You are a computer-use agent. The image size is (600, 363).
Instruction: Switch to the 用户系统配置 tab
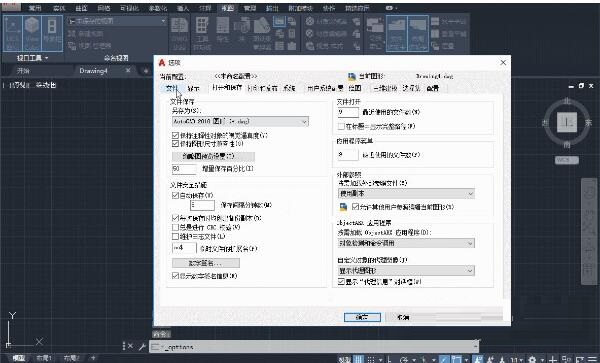[x=325, y=88]
